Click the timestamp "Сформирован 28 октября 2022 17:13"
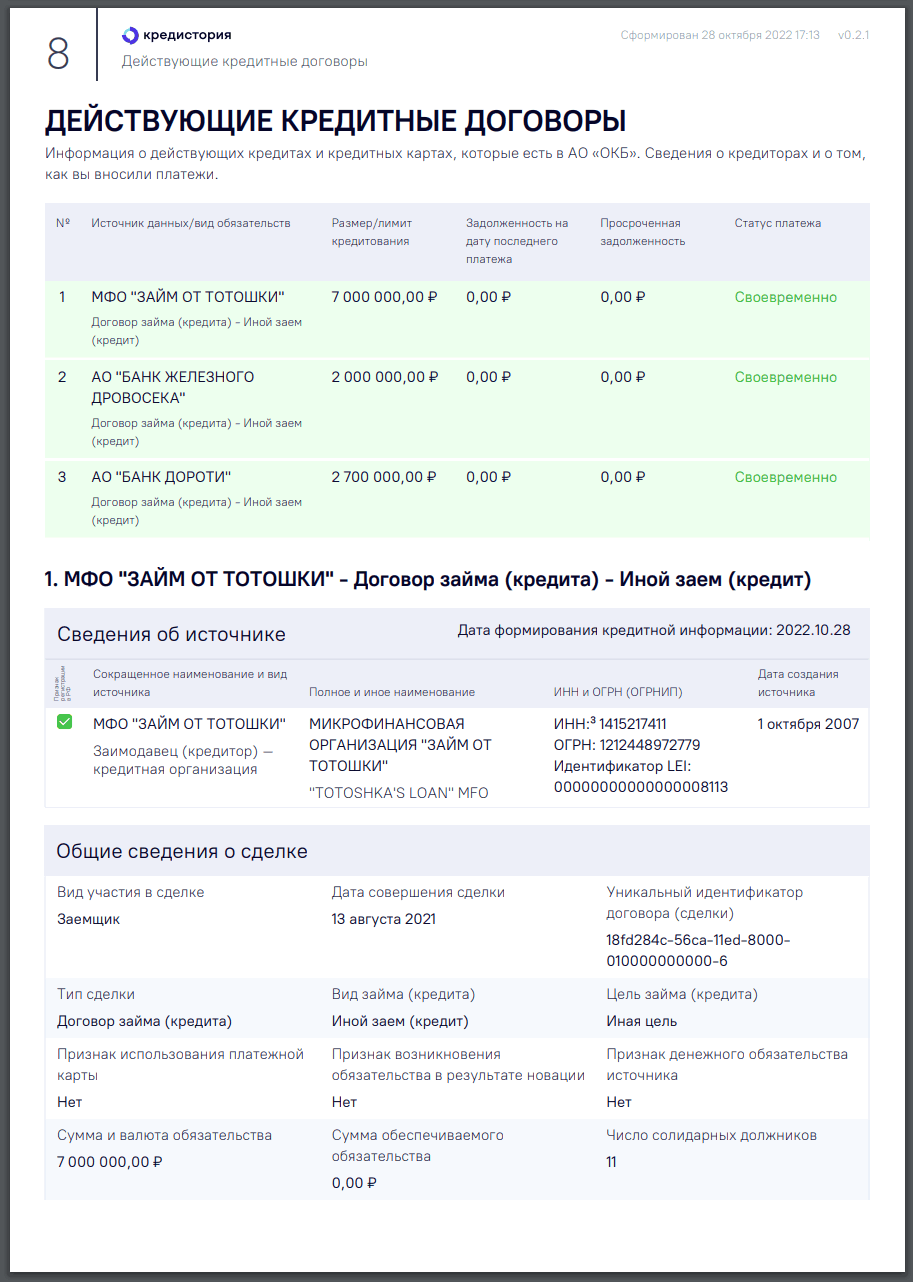 (720, 35)
